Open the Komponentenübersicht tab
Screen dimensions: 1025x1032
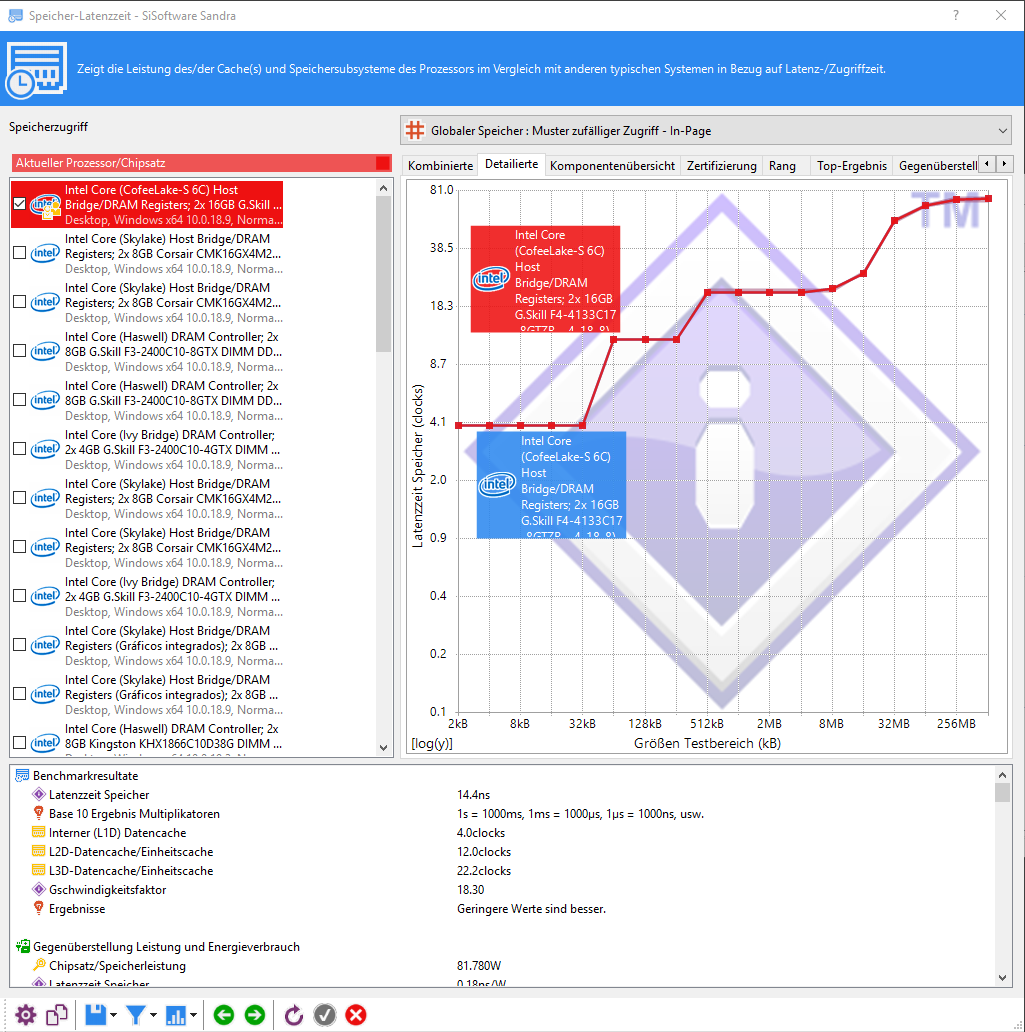pyautogui.click(x=612, y=166)
